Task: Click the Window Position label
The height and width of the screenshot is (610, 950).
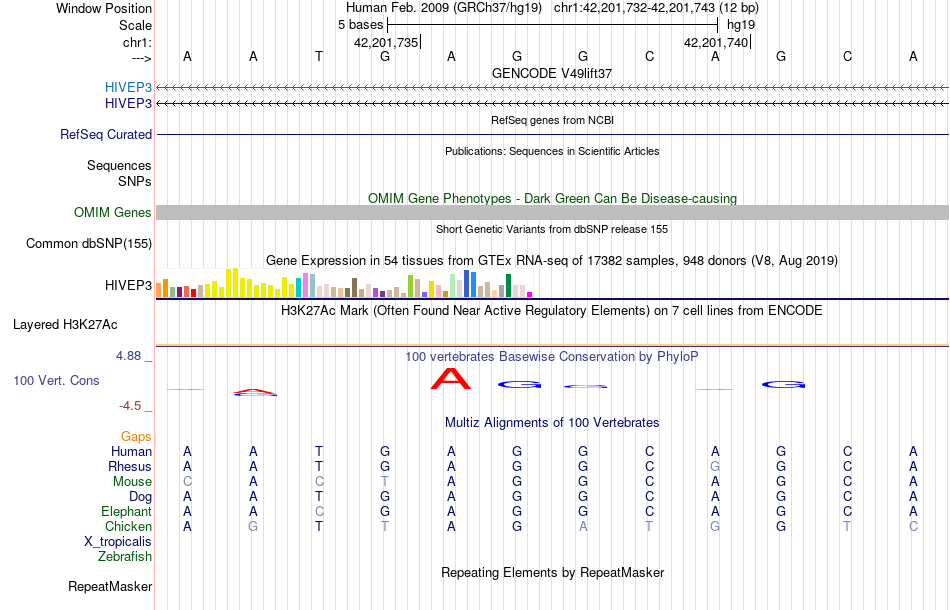Action: (x=104, y=8)
